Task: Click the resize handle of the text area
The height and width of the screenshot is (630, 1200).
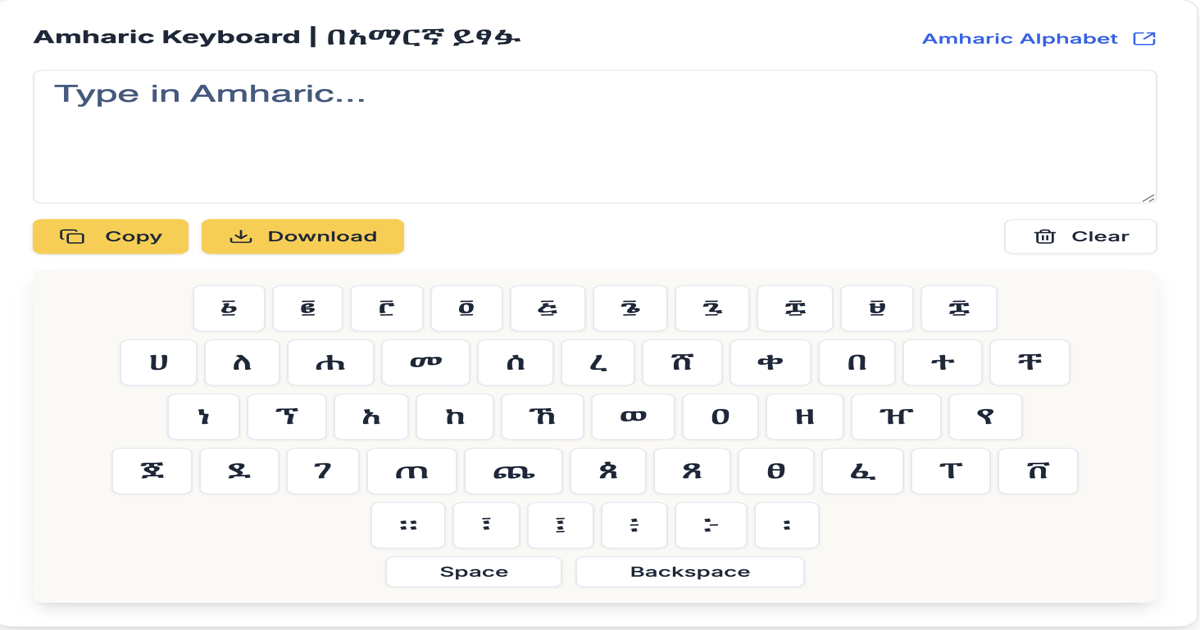Action: pyautogui.click(x=1151, y=198)
